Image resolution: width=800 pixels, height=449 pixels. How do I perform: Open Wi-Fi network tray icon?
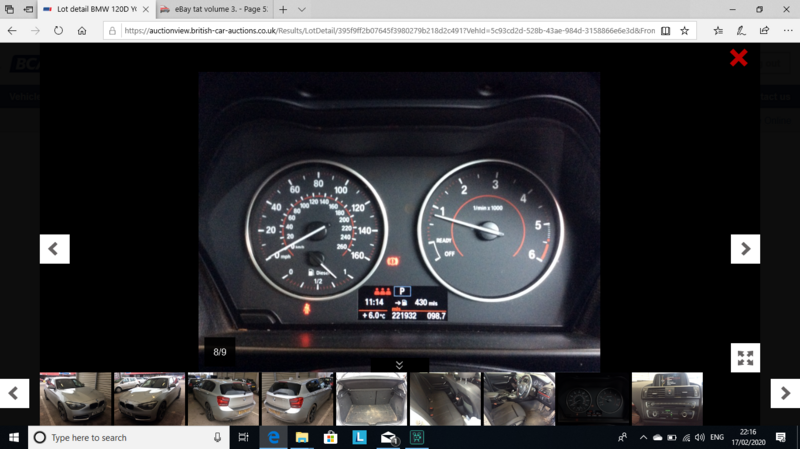pos(686,437)
